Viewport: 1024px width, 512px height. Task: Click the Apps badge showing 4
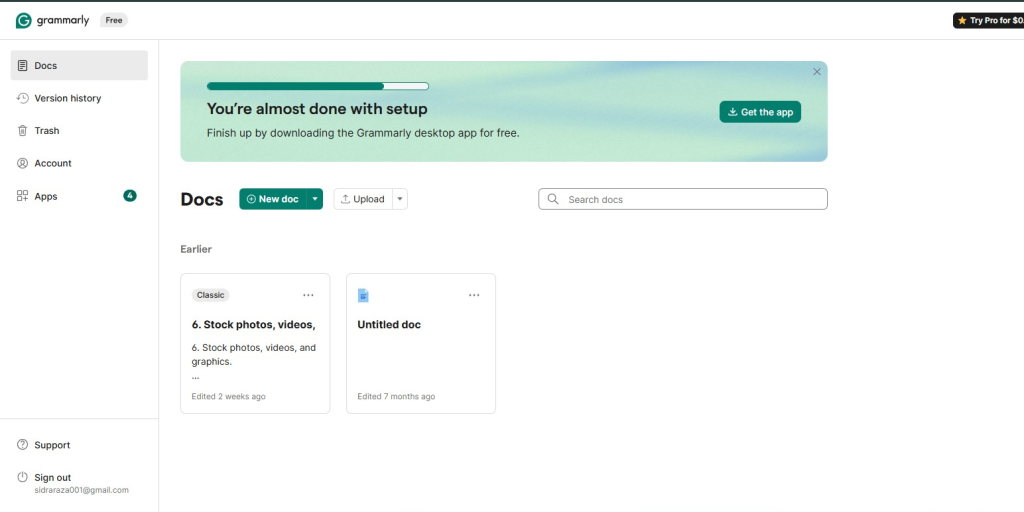point(130,195)
